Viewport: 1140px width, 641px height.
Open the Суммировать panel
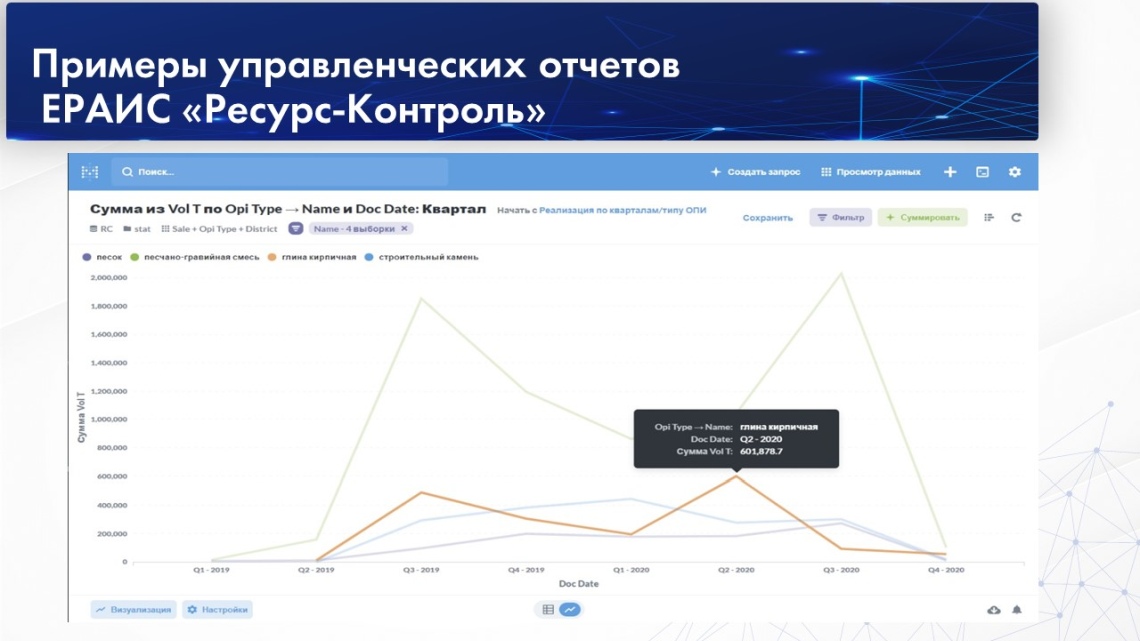(x=922, y=217)
